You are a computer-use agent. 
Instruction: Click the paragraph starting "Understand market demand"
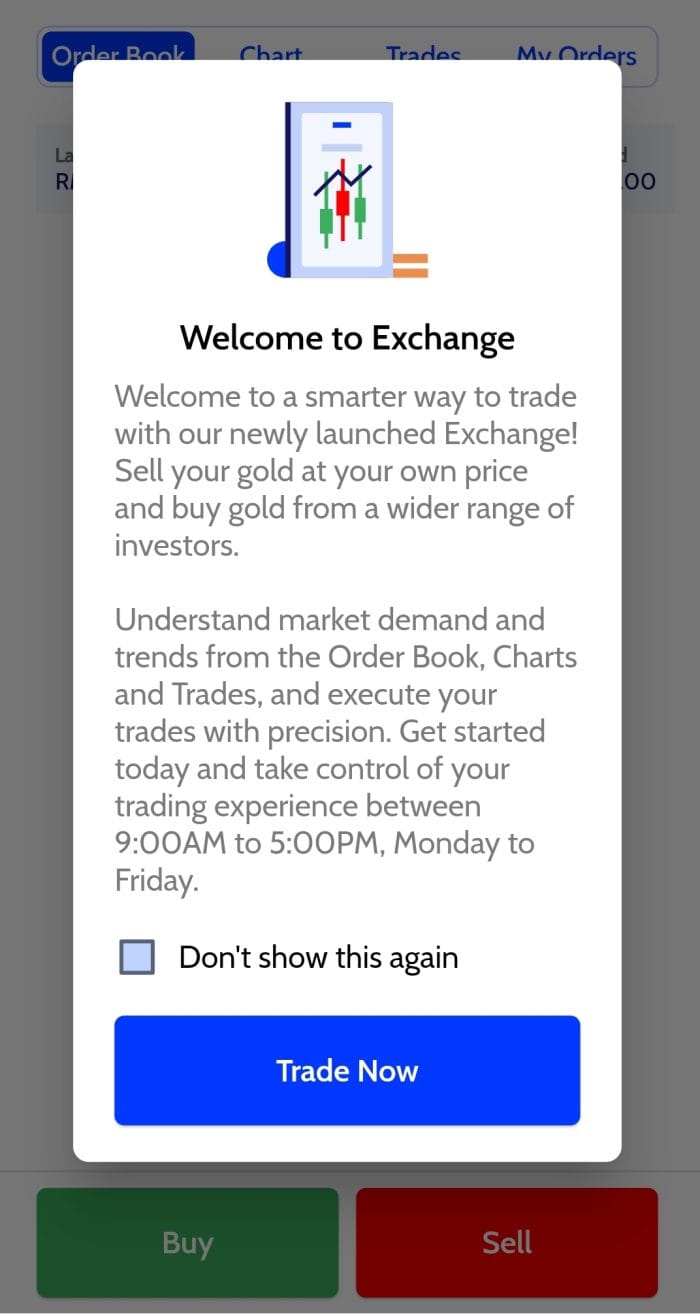pyautogui.click(x=347, y=750)
